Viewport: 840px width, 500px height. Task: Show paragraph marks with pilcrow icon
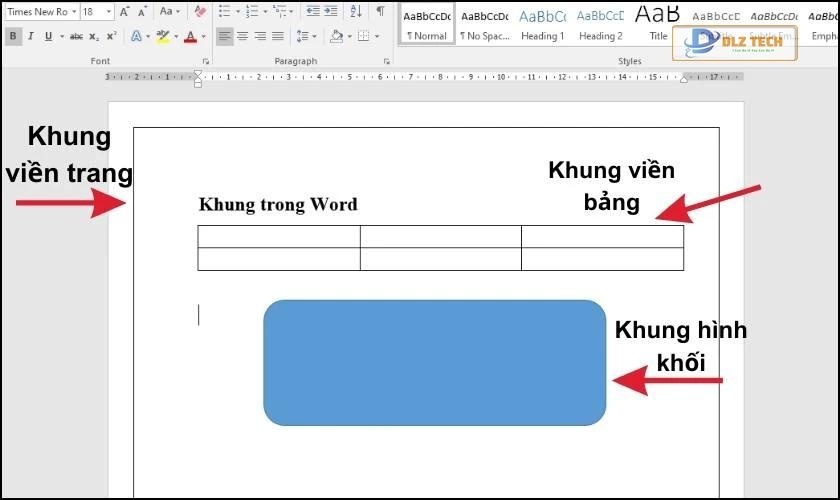[x=380, y=12]
